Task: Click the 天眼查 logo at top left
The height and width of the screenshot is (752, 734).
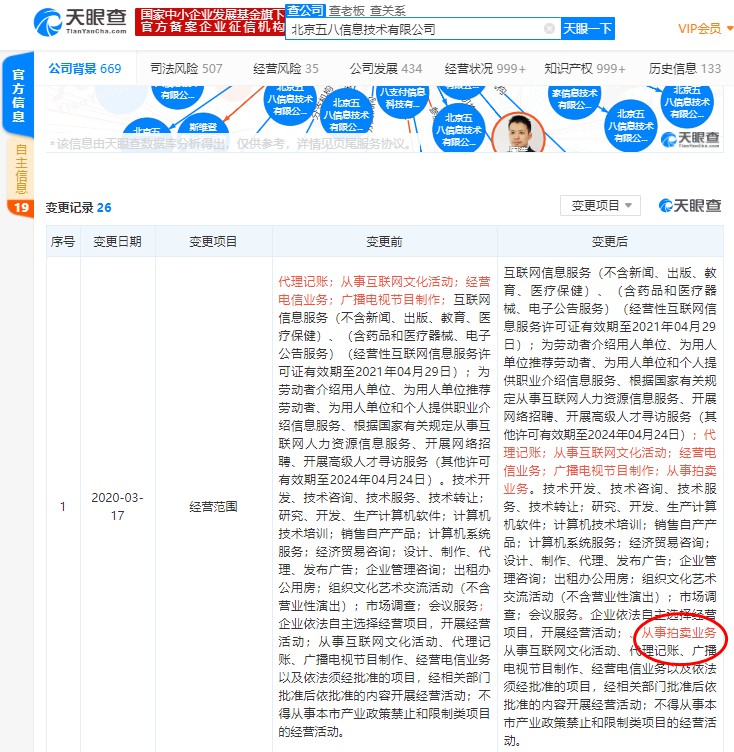Action: 80,21
